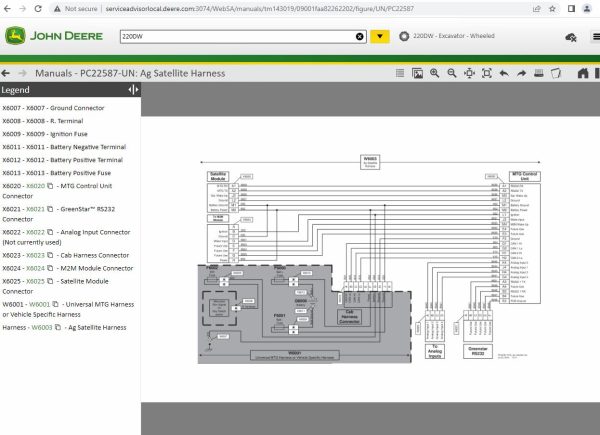Copy the X6021 reference icon
600x435 pixels.
50,209
